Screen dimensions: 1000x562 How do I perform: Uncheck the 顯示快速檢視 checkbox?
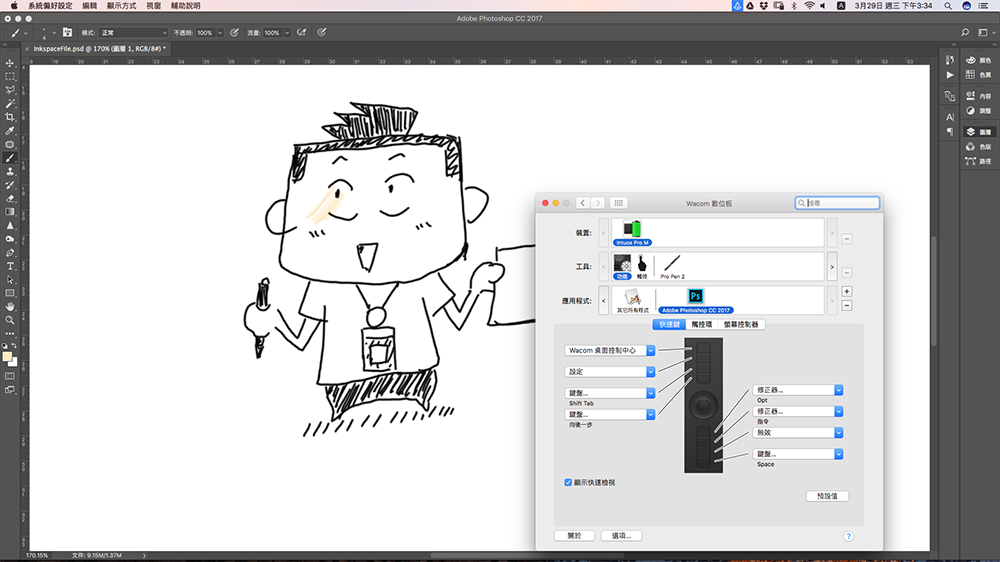coord(569,482)
